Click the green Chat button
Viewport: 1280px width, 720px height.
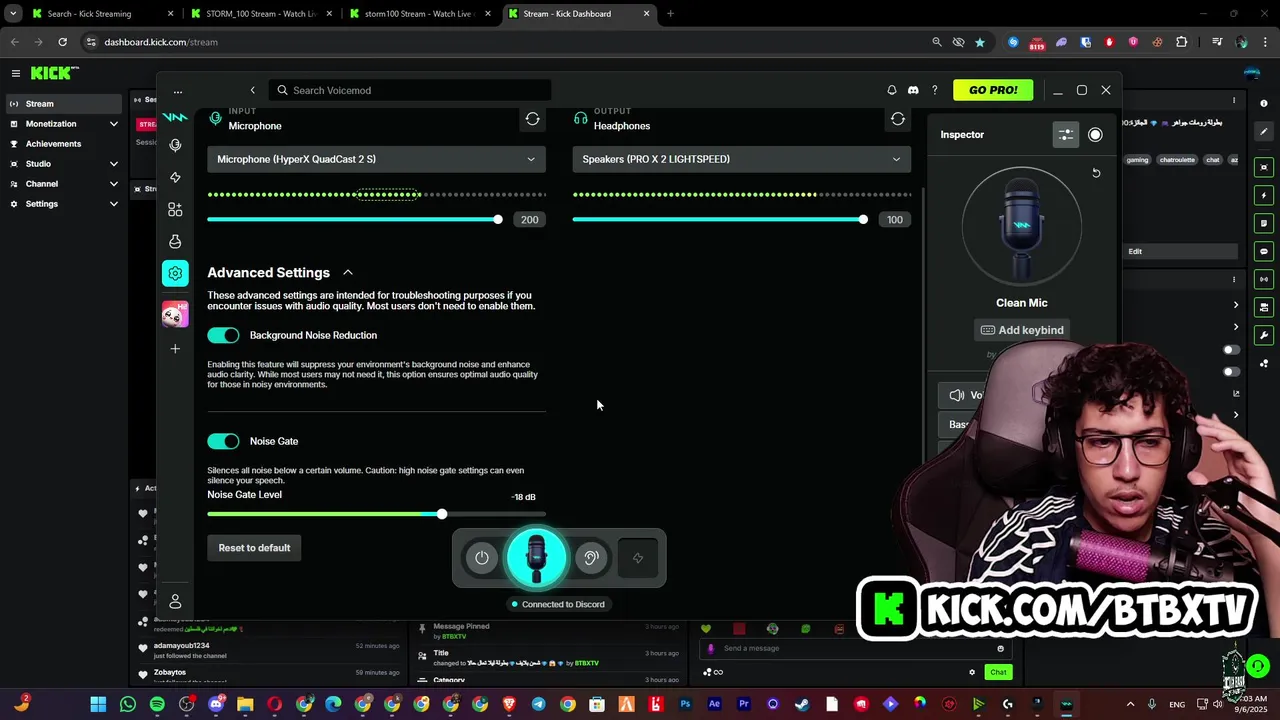click(x=998, y=672)
